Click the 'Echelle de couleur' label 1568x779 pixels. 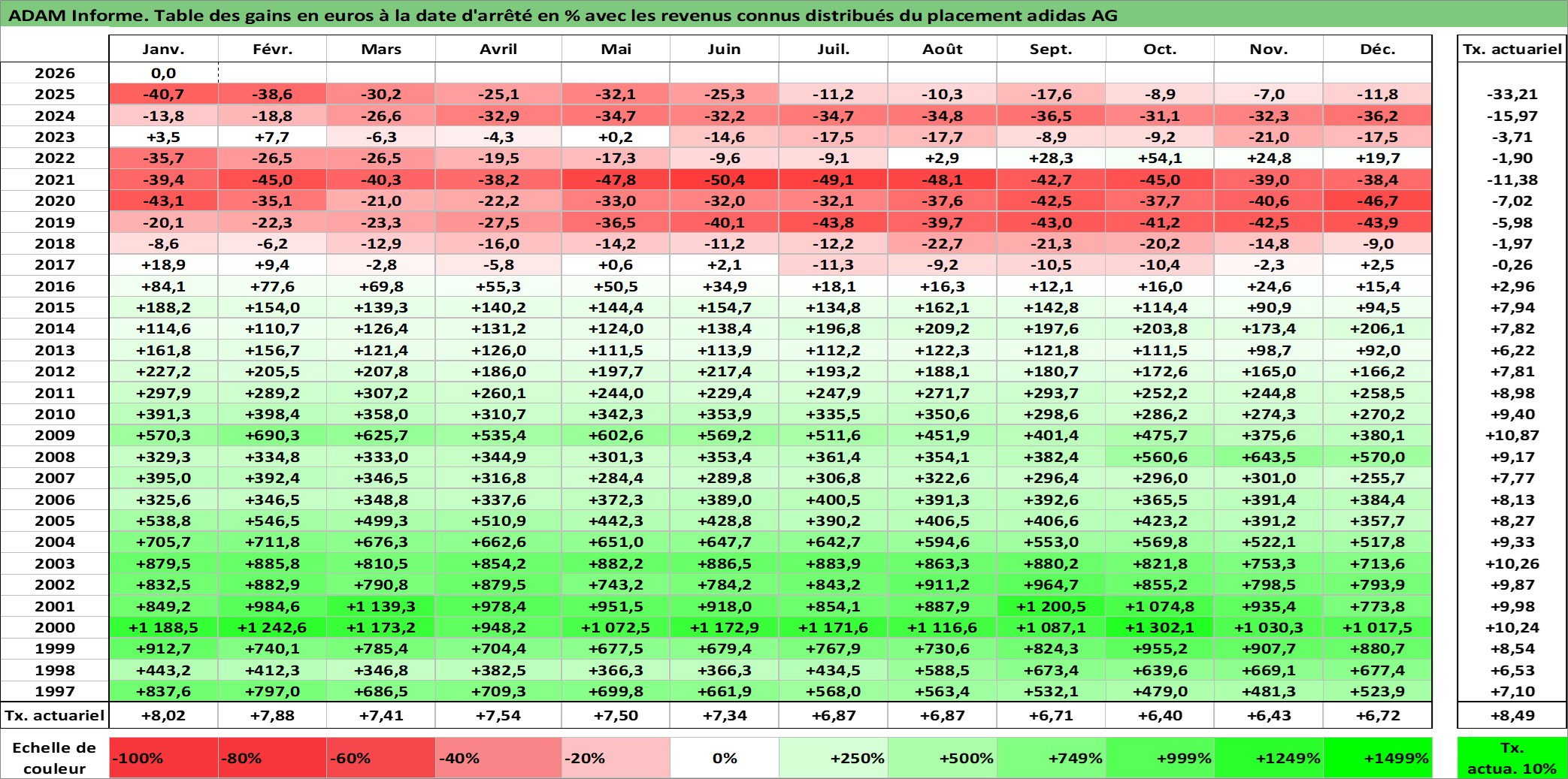click(55, 758)
